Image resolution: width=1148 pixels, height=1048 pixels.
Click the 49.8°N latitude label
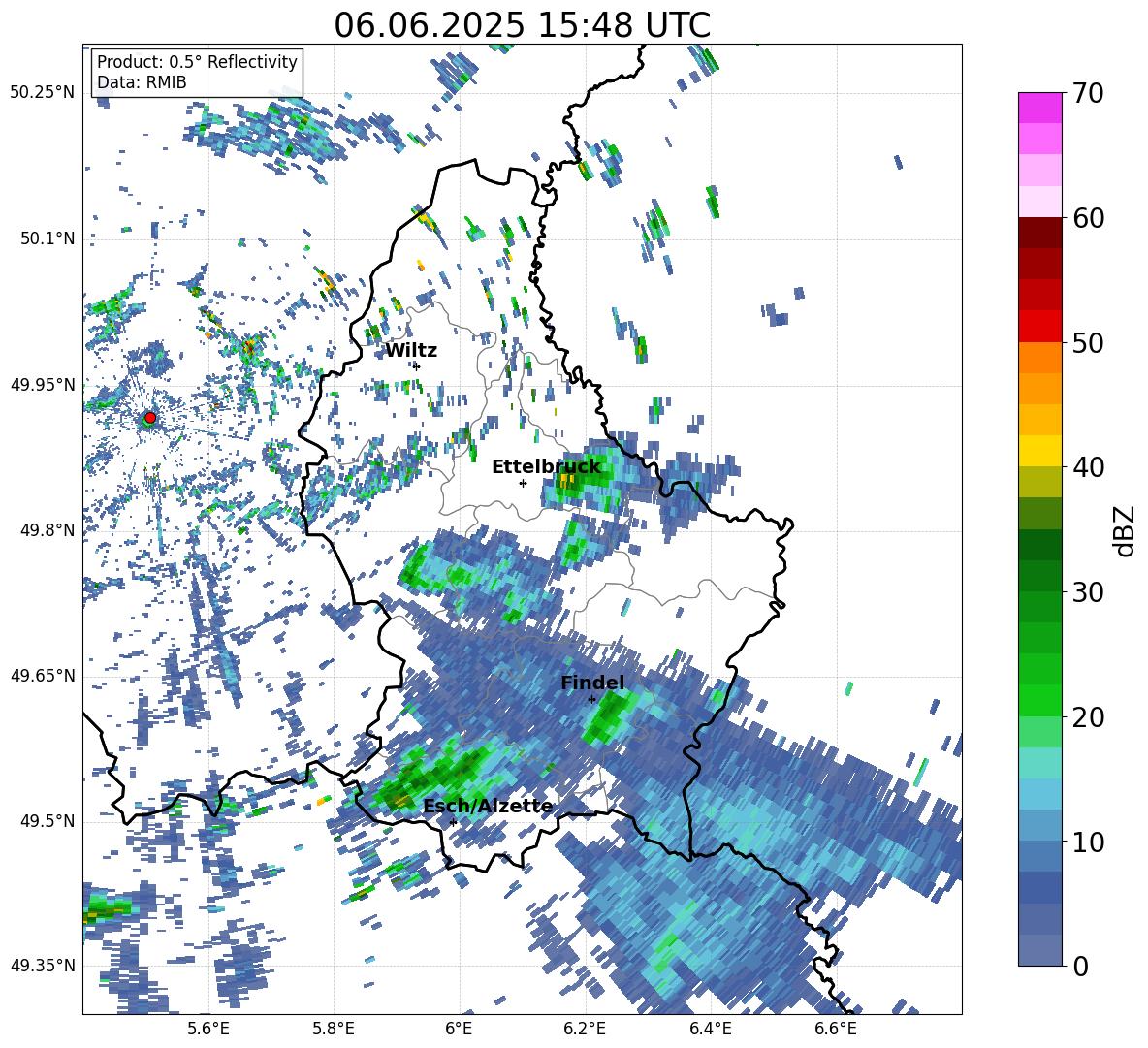[x=48, y=530]
